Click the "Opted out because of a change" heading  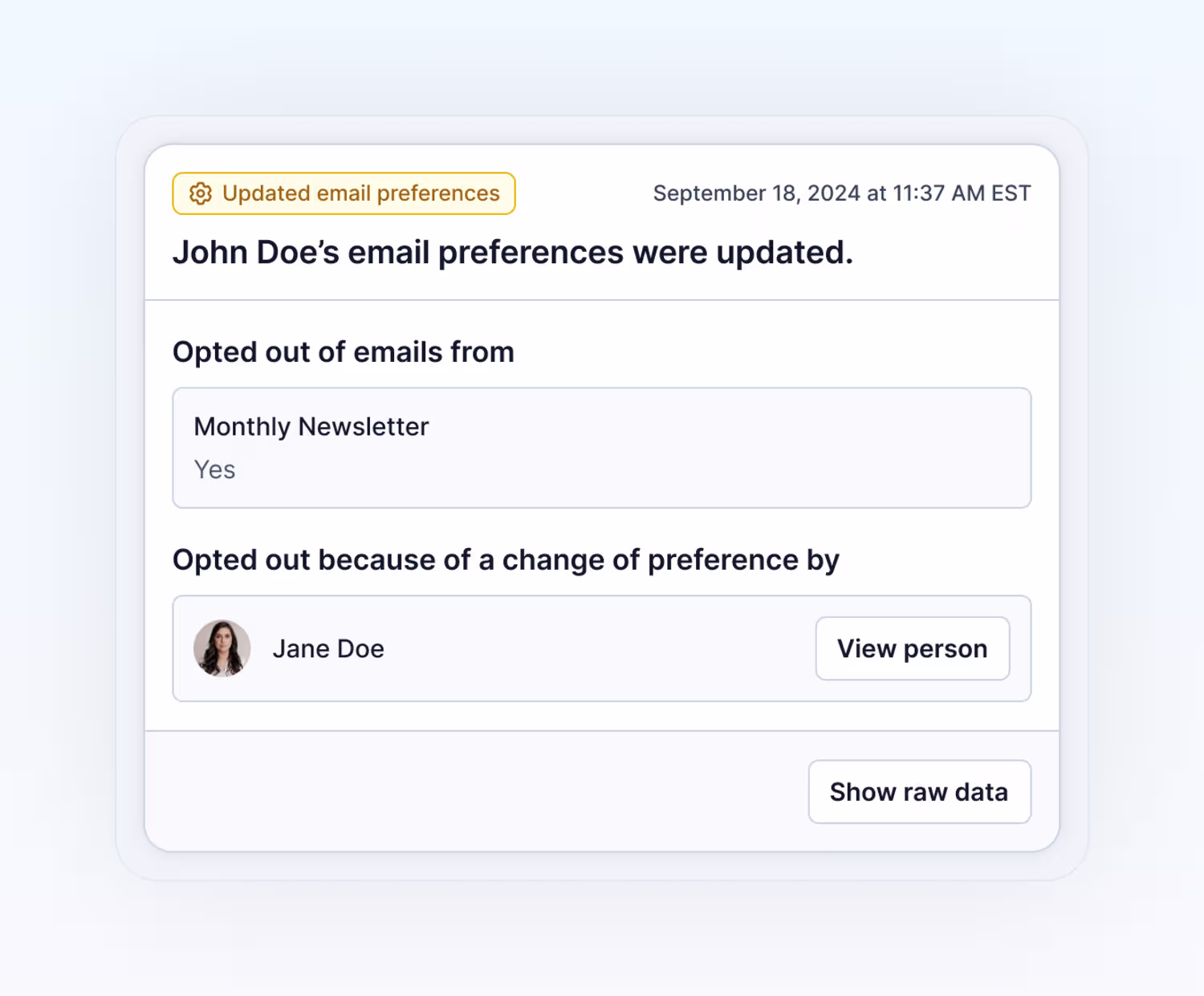[506, 560]
